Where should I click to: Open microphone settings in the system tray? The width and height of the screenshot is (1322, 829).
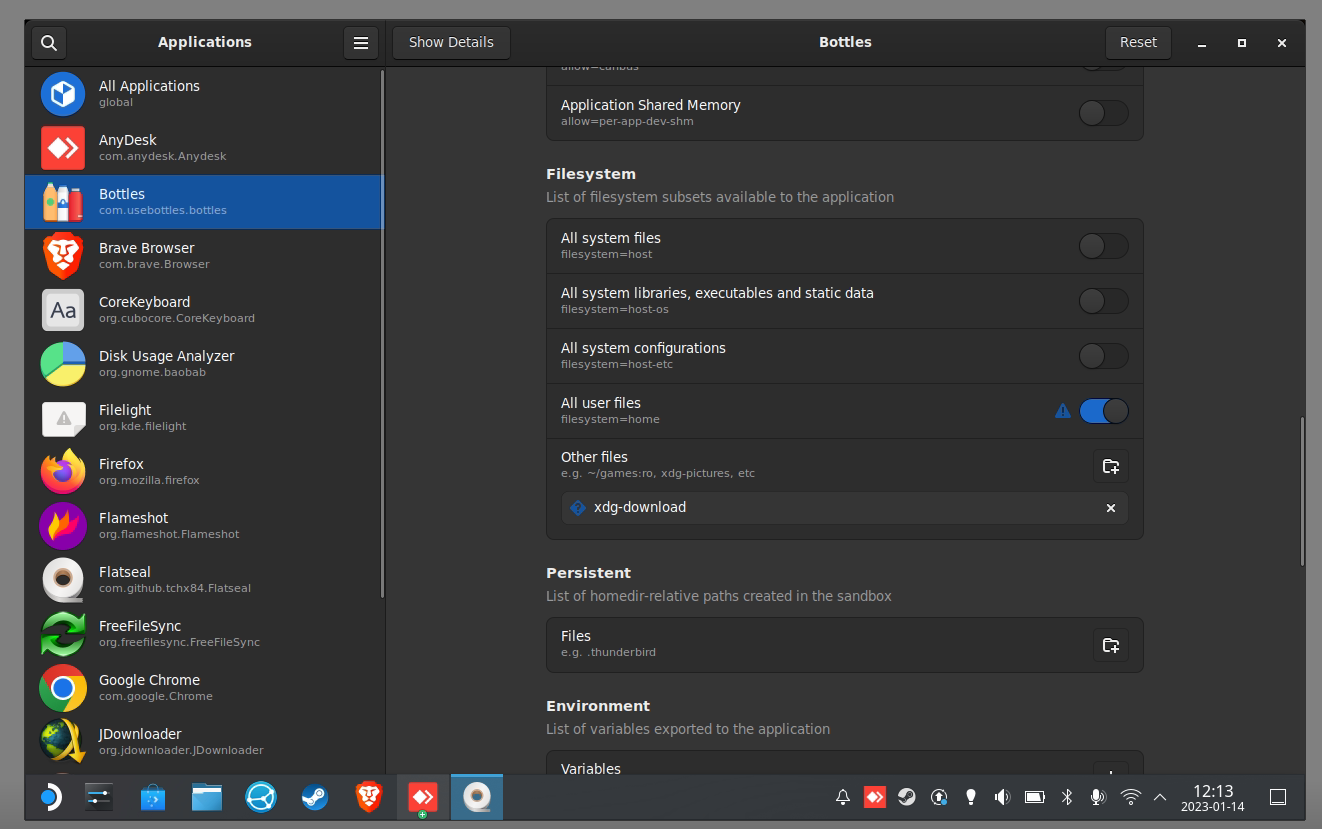(1098, 797)
